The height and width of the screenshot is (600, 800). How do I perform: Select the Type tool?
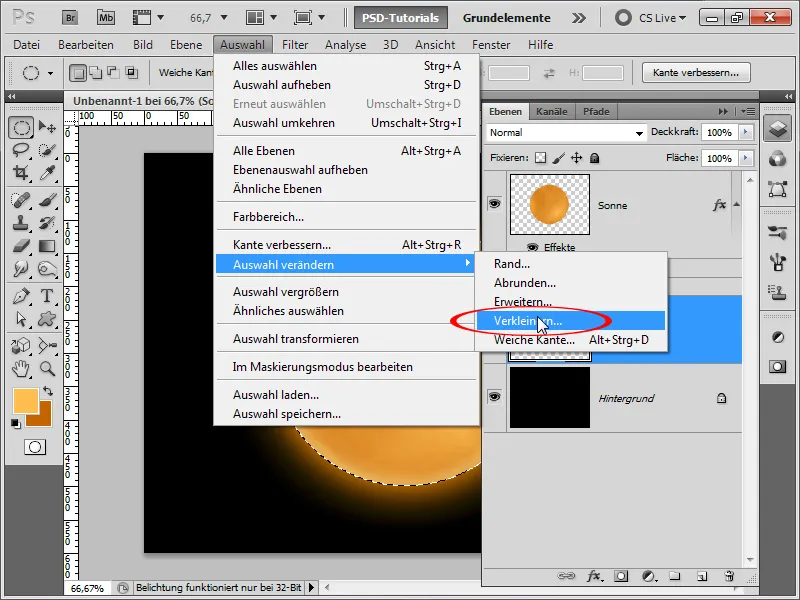coord(47,296)
